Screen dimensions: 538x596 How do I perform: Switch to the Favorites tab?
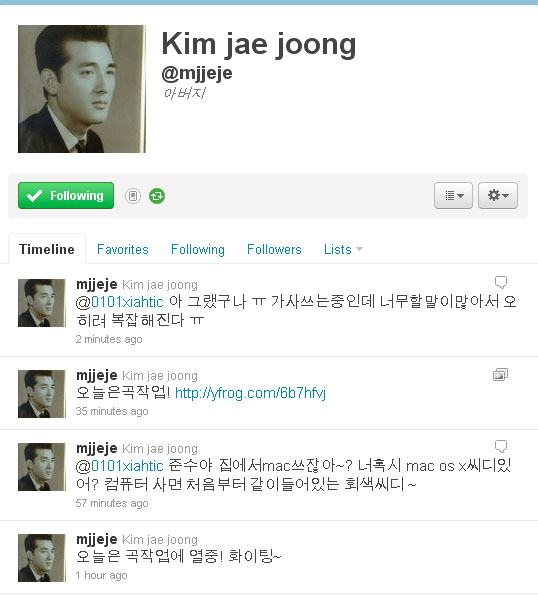point(122,249)
